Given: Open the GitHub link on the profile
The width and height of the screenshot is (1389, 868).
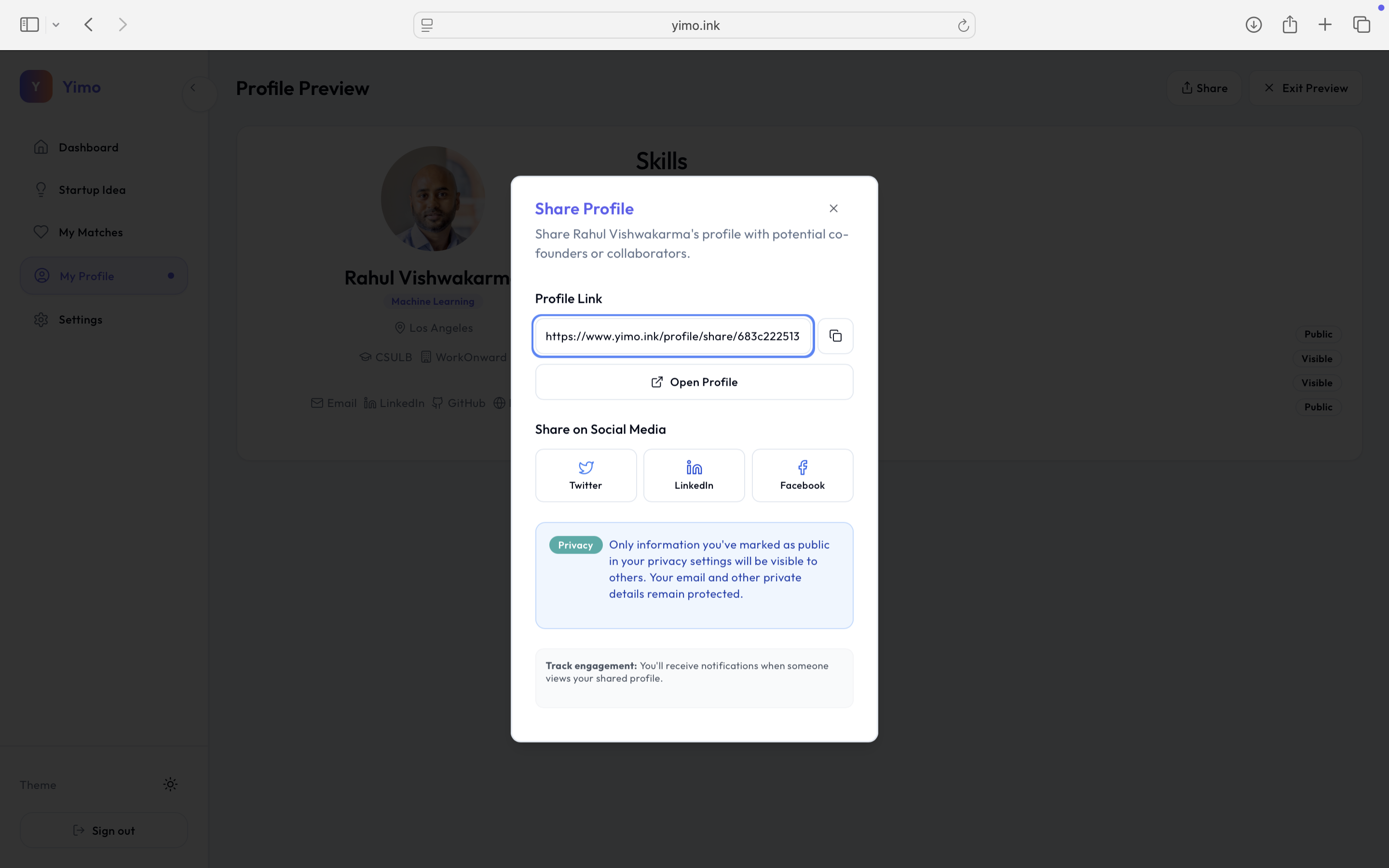Looking at the screenshot, I should [459, 403].
